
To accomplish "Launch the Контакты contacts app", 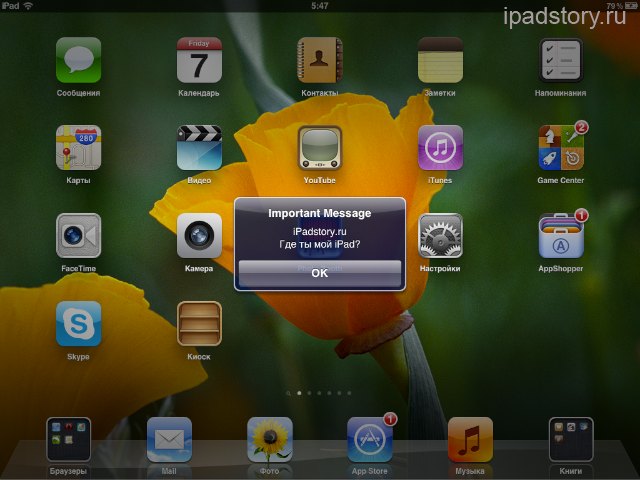I will coord(320,60).
